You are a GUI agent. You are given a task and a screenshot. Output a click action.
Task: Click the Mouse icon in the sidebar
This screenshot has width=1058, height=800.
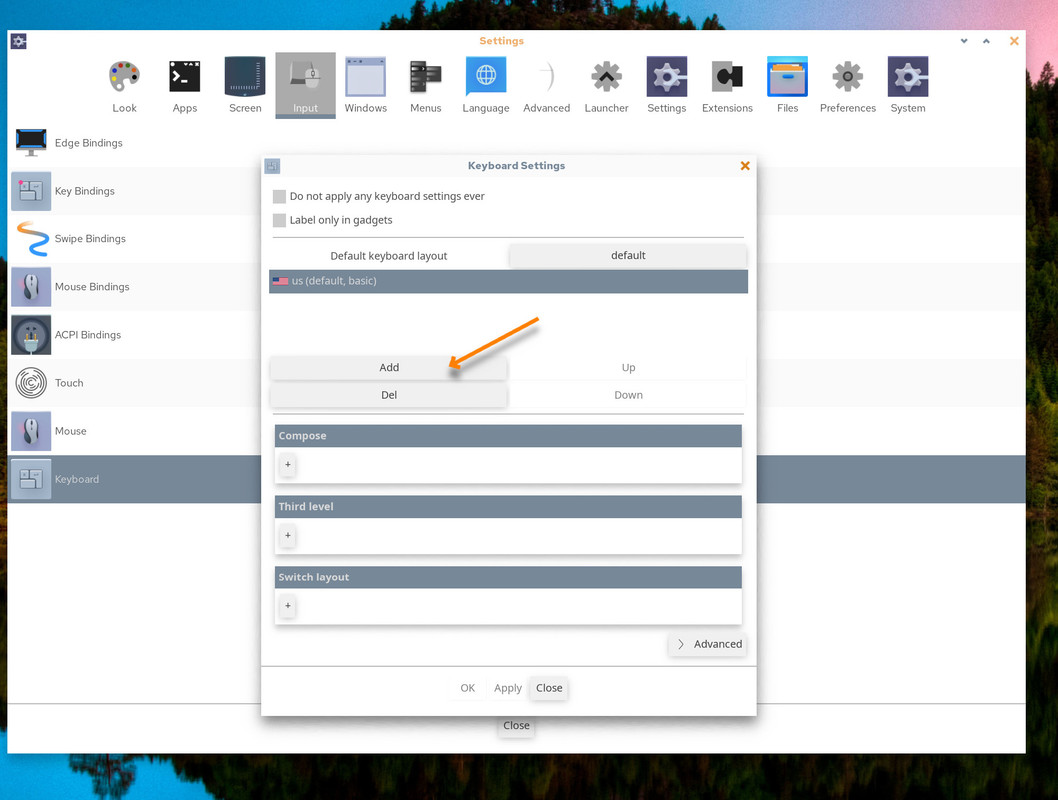click(x=31, y=431)
